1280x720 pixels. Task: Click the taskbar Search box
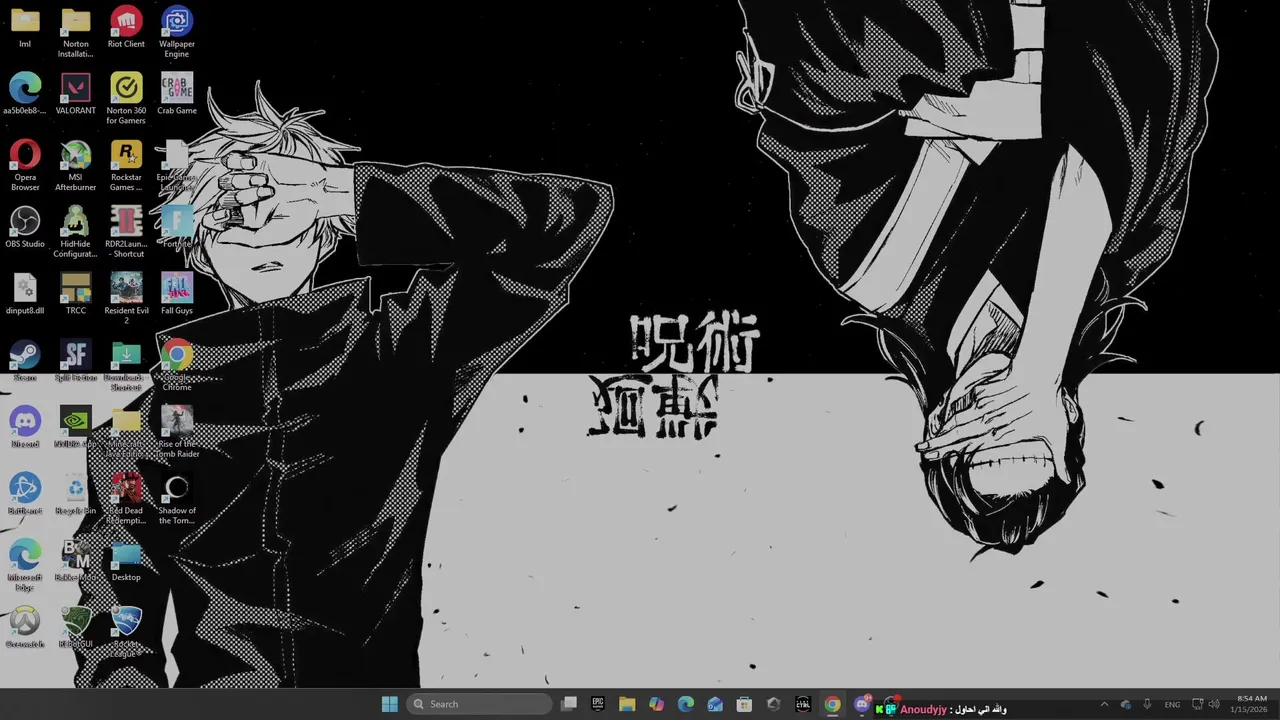480,704
